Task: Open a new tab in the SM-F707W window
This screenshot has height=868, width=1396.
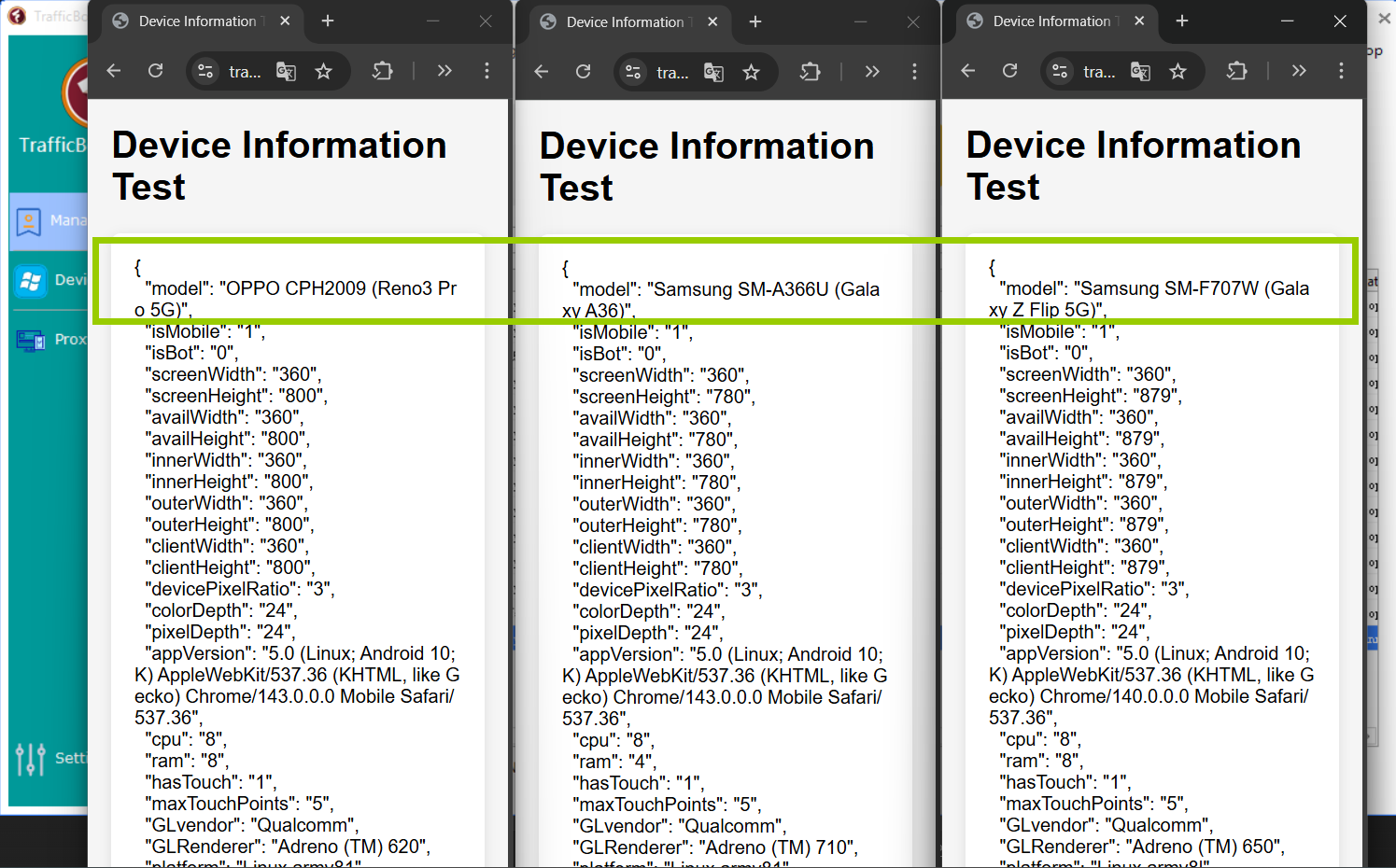Action: [x=1182, y=21]
